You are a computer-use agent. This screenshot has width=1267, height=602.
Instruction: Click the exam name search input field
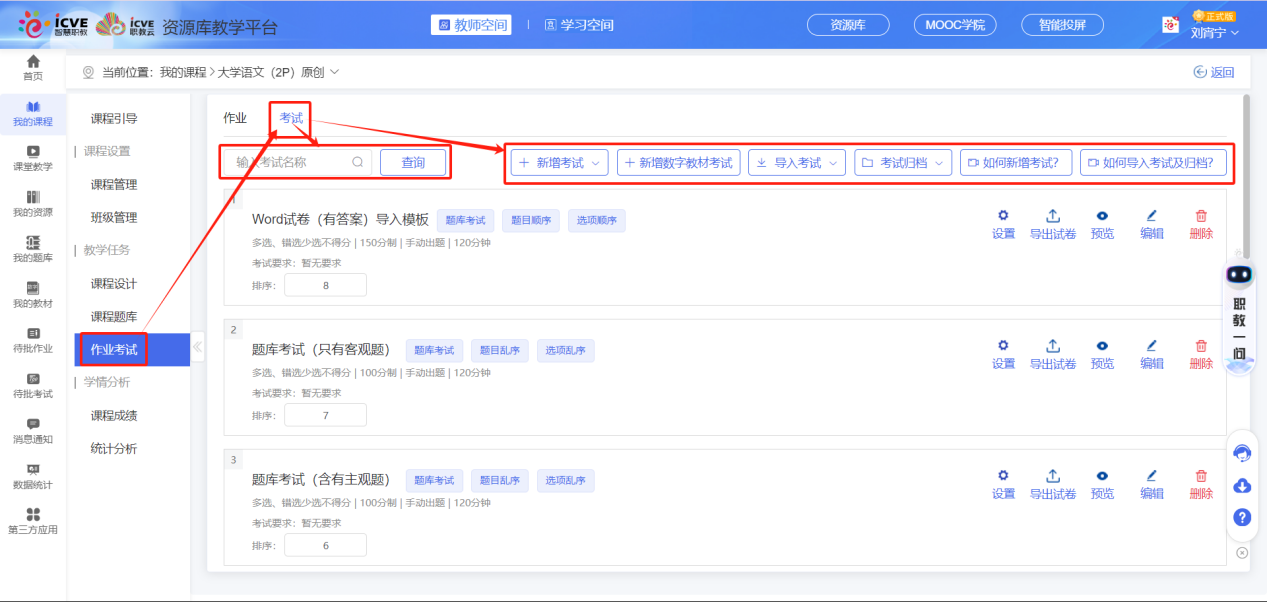click(x=290, y=162)
